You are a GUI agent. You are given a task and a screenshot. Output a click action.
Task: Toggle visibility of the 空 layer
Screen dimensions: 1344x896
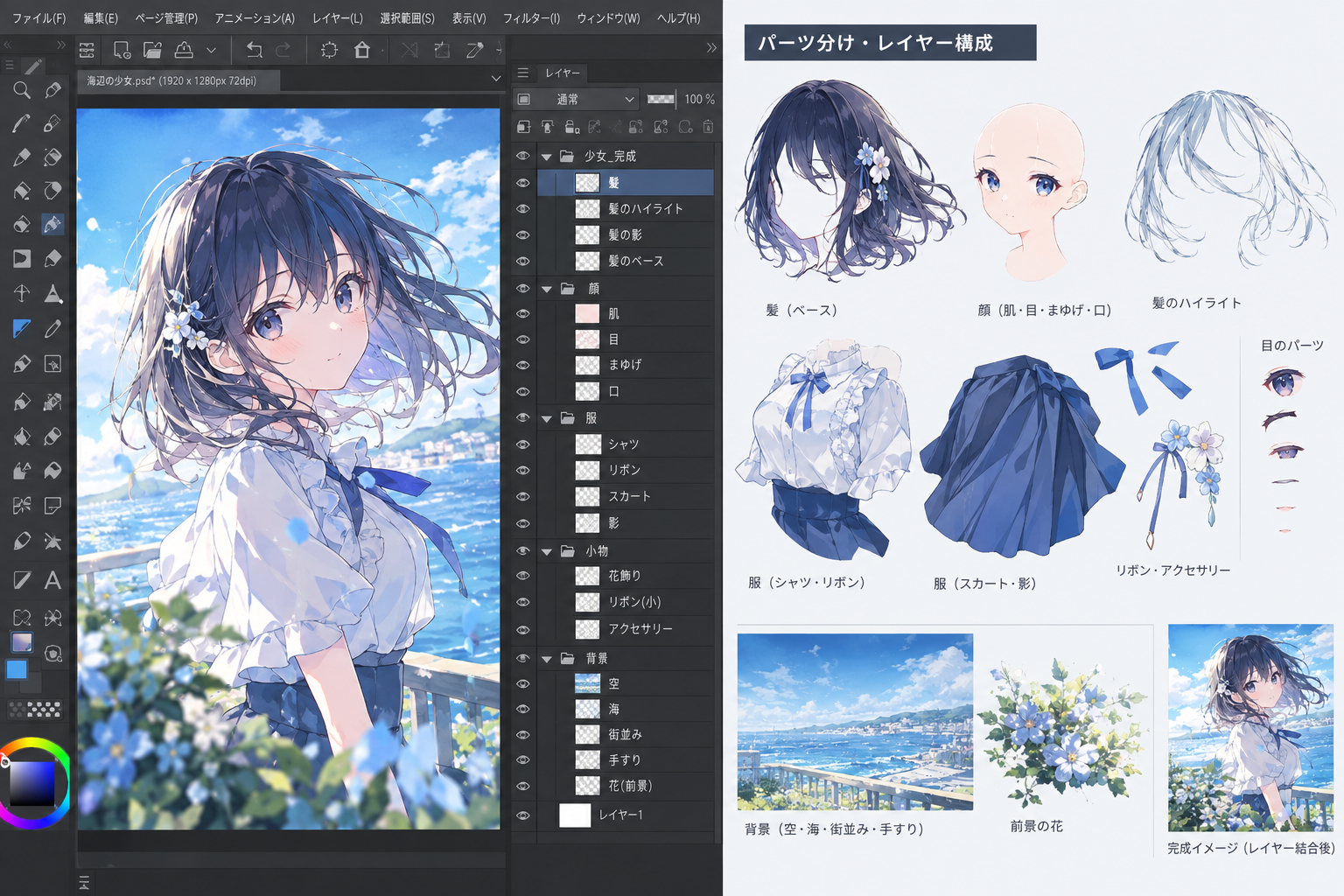[522, 683]
